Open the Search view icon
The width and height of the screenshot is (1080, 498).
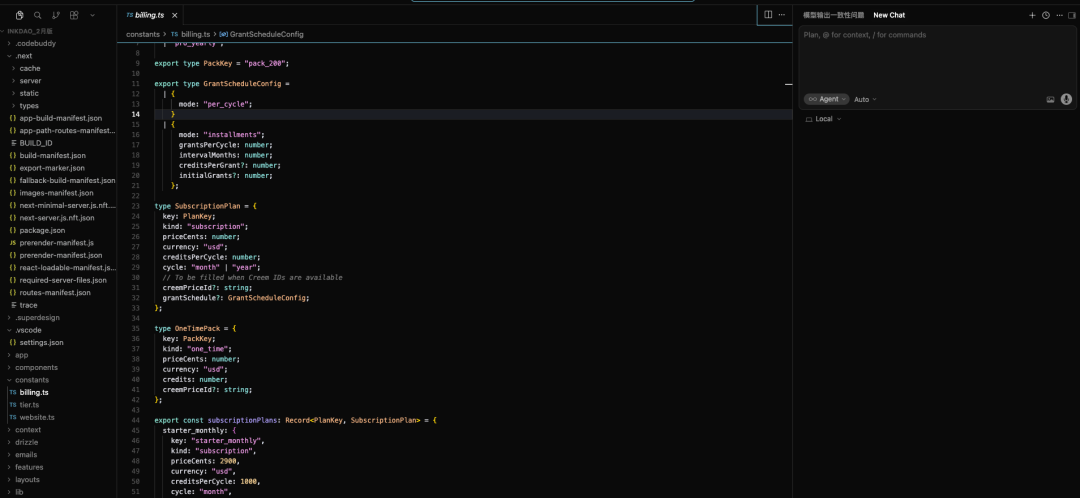click(38, 15)
